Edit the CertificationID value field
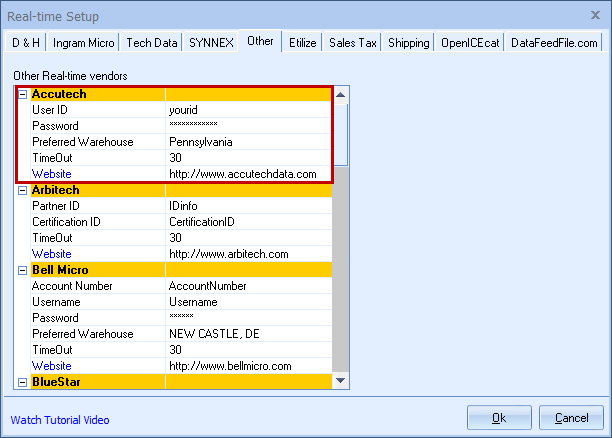The width and height of the screenshot is (612, 438). pyautogui.click(x=249, y=222)
